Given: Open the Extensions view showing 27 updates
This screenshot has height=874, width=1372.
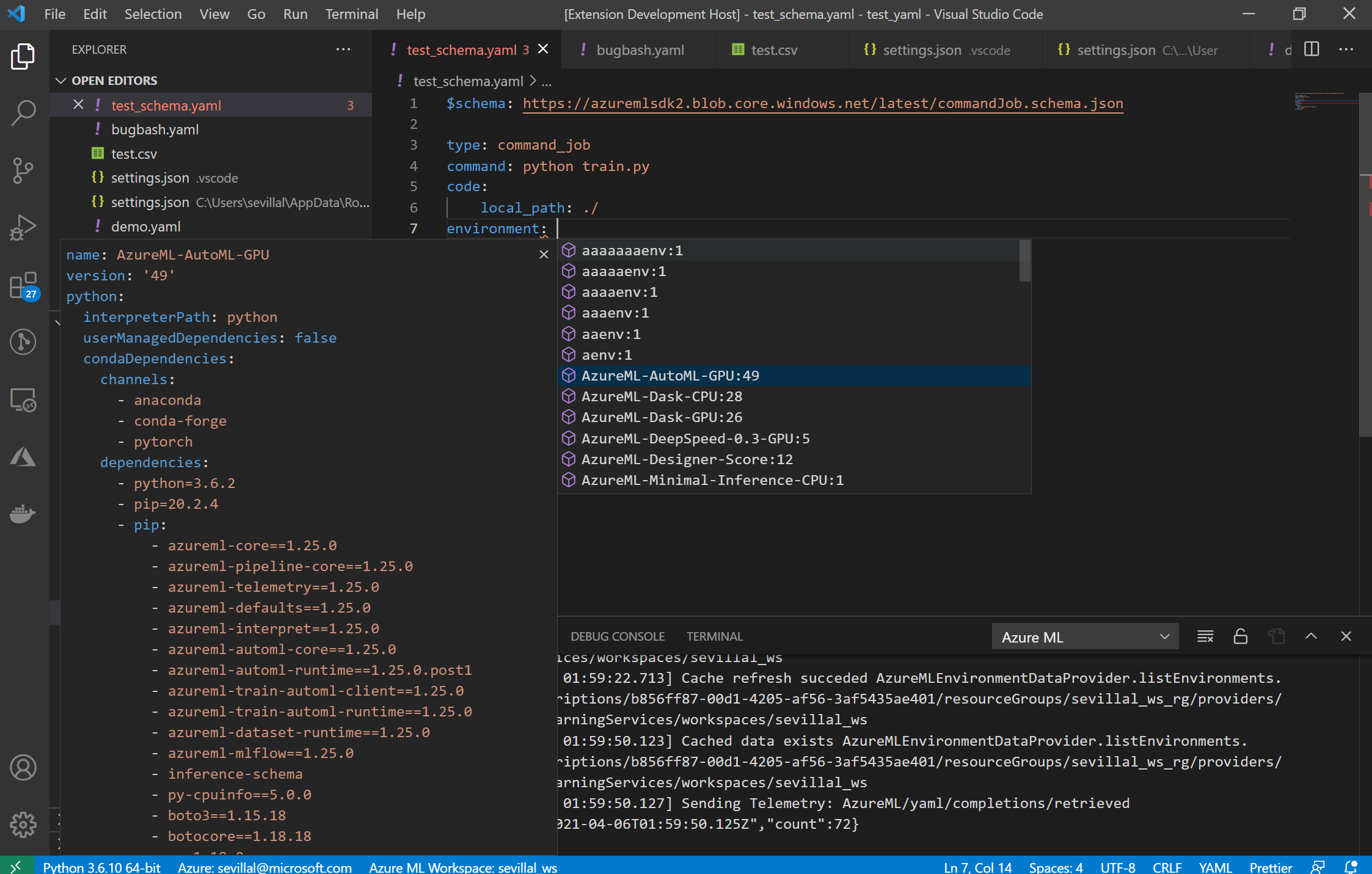Looking at the screenshot, I should pos(23,286).
